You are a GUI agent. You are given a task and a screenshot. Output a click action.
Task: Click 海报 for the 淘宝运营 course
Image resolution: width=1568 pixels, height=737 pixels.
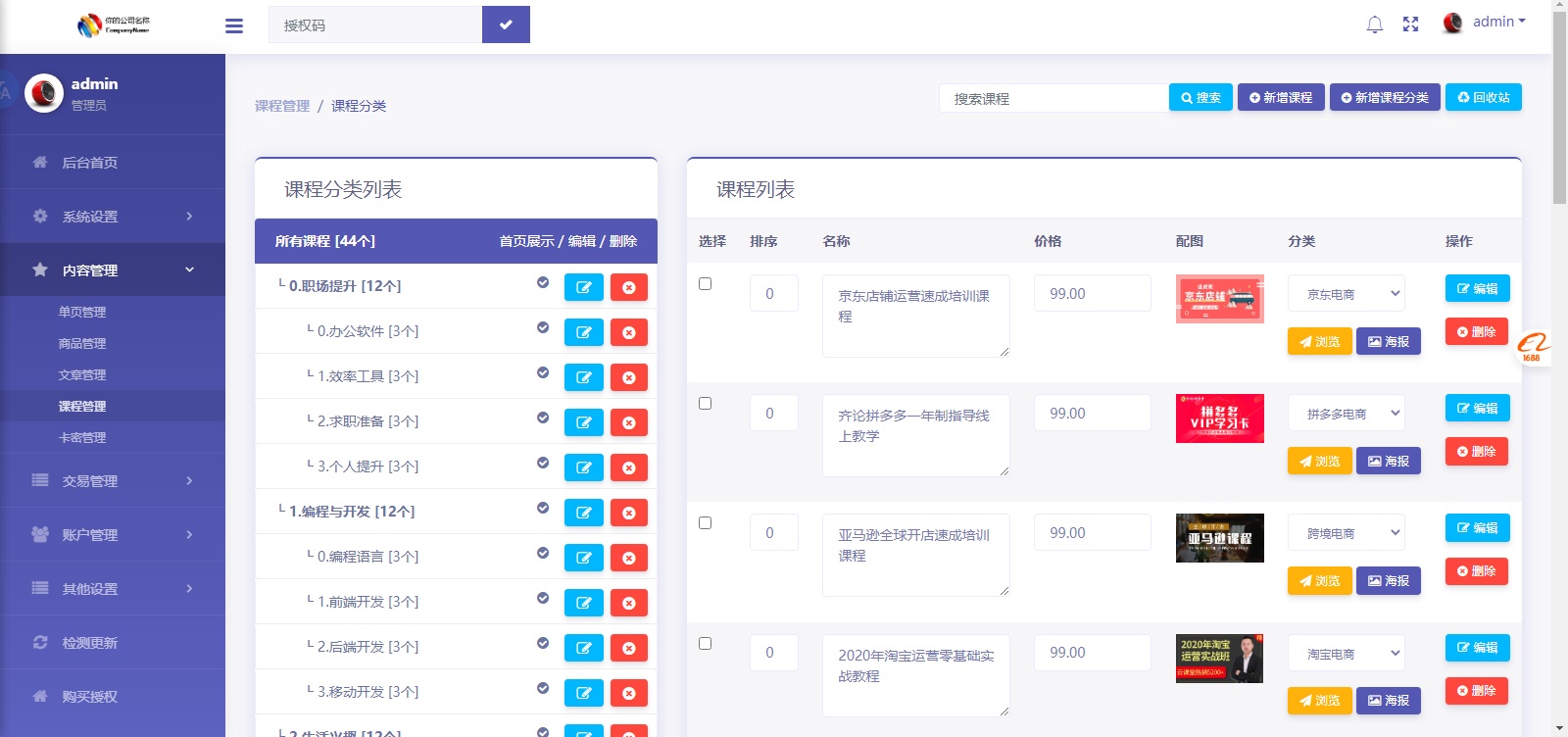pyautogui.click(x=1389, y=700)
